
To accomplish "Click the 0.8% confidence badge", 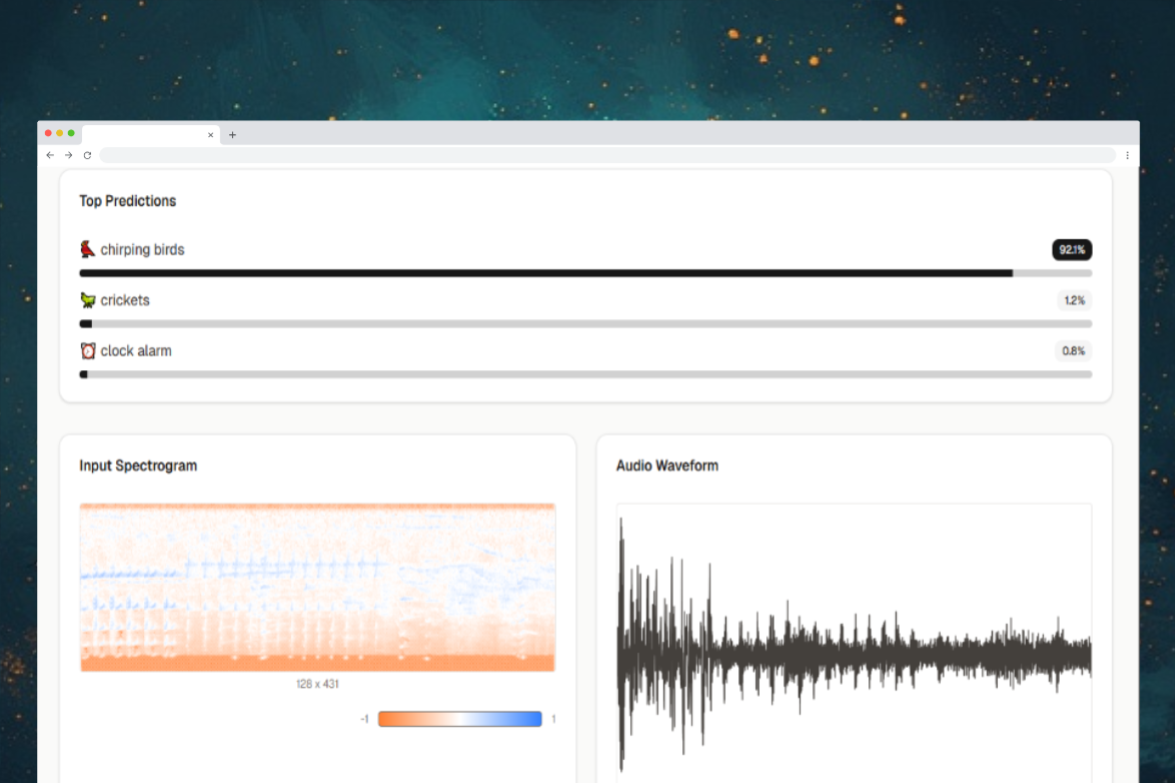I will [x=1073, y=351].
